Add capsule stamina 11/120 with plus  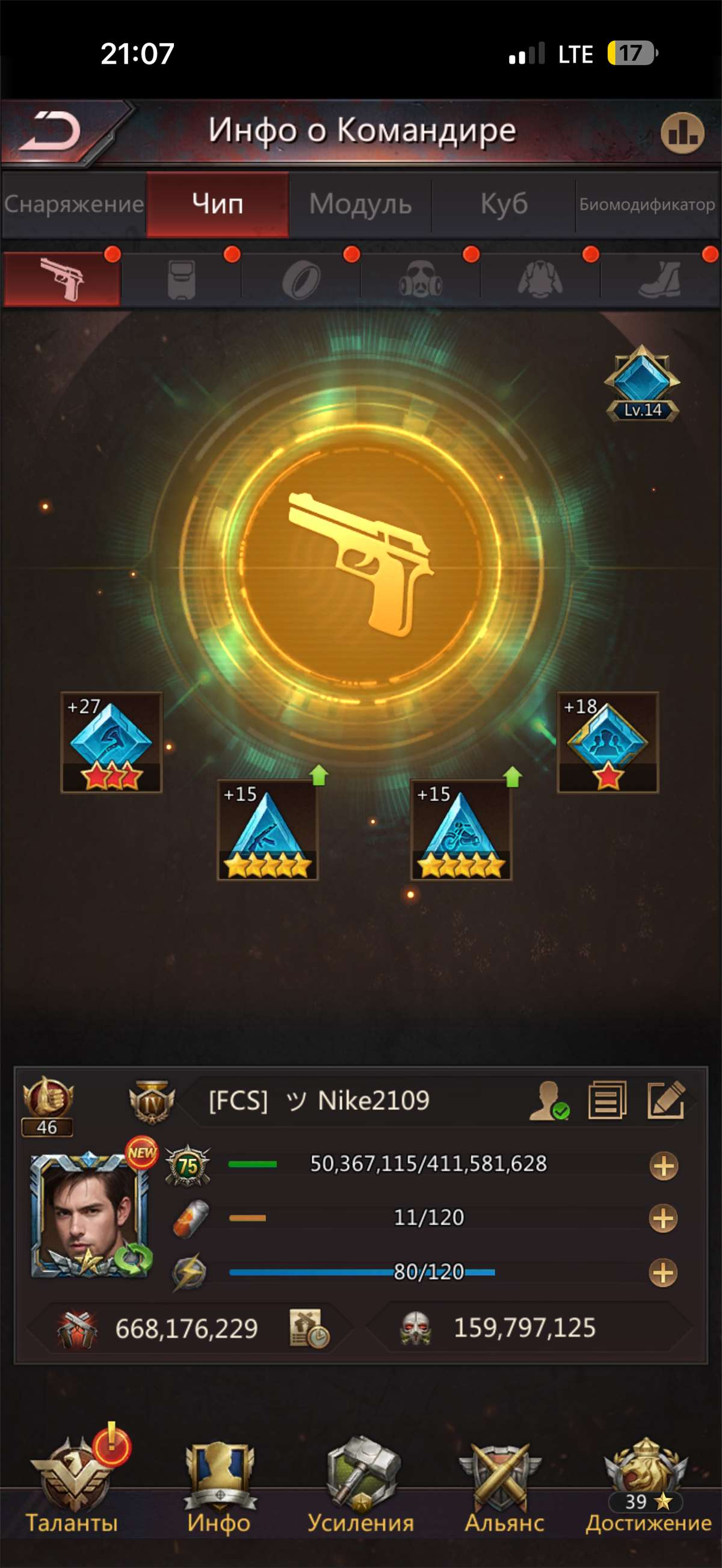664,1219
